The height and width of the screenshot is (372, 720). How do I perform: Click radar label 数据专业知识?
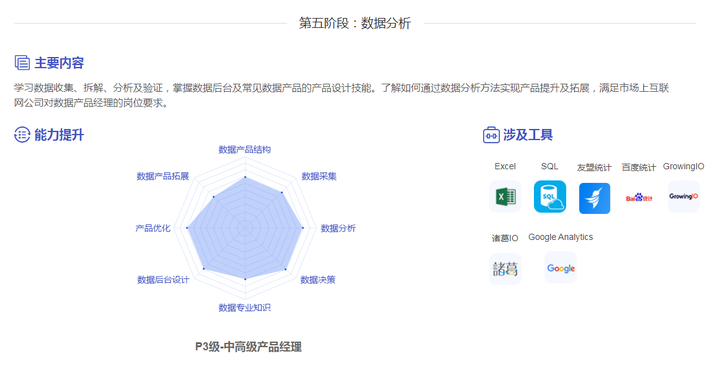pyautogui.click(x=244, y=308)
